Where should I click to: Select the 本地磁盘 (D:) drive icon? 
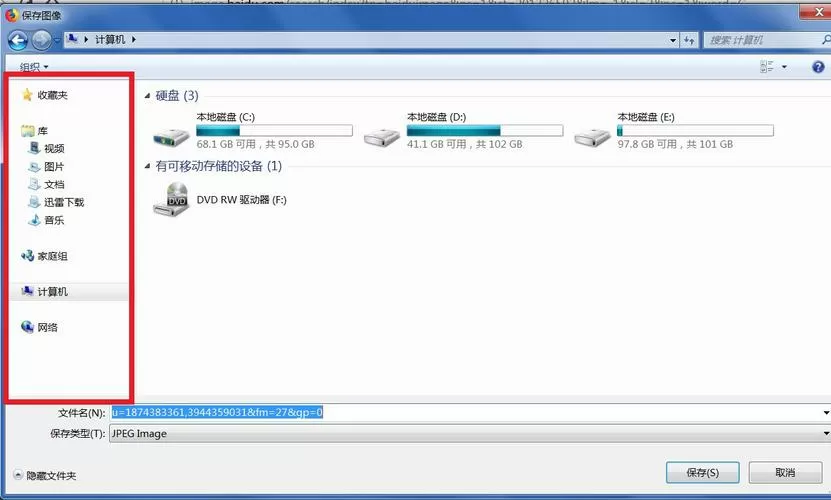click(382, 137)
